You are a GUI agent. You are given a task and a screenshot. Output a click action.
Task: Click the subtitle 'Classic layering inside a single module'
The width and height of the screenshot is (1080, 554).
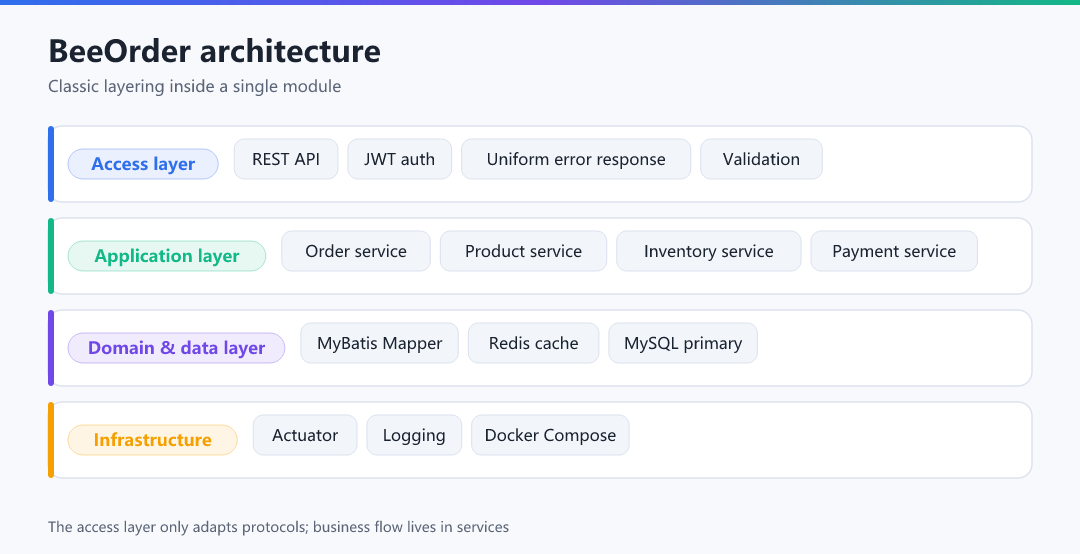(194, 87)
